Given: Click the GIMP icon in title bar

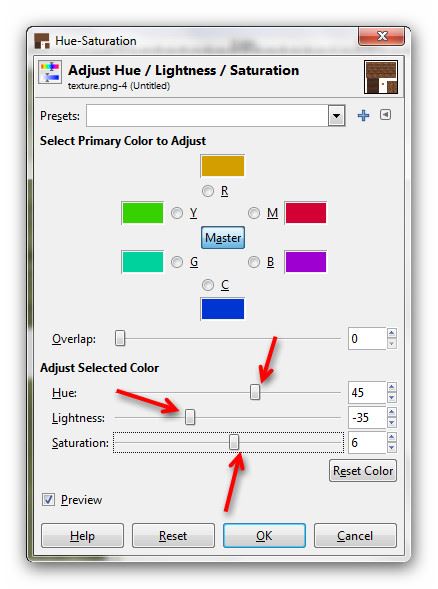Looking at the screenshot, I should coord(42,41).
